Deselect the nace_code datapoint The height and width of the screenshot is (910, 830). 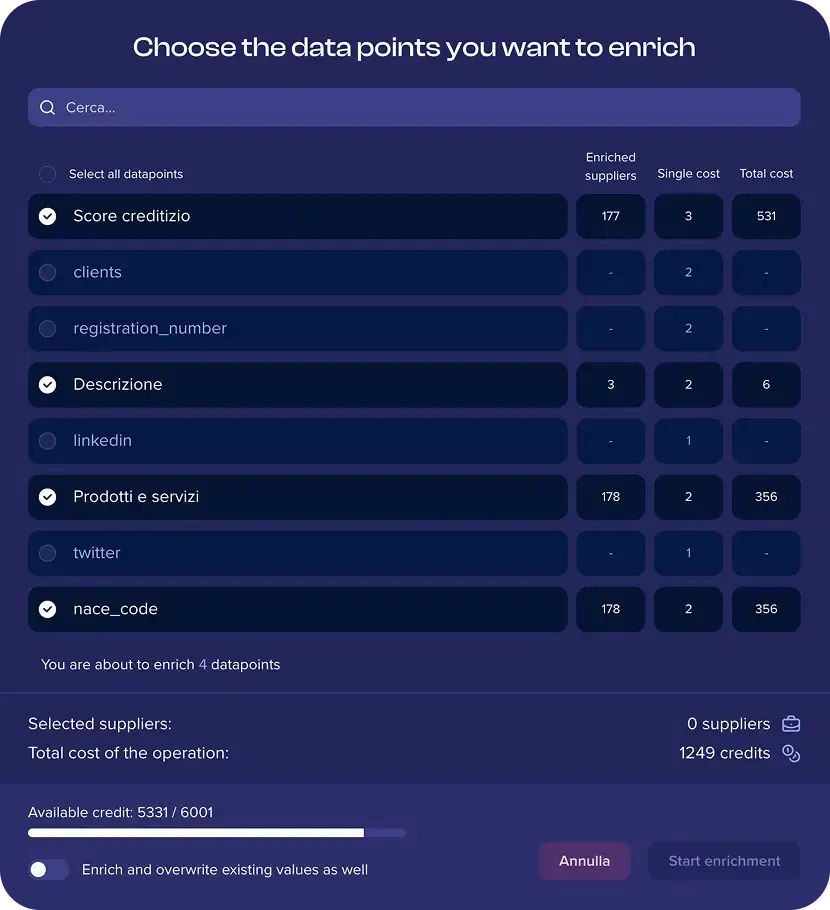pos(47,609)
